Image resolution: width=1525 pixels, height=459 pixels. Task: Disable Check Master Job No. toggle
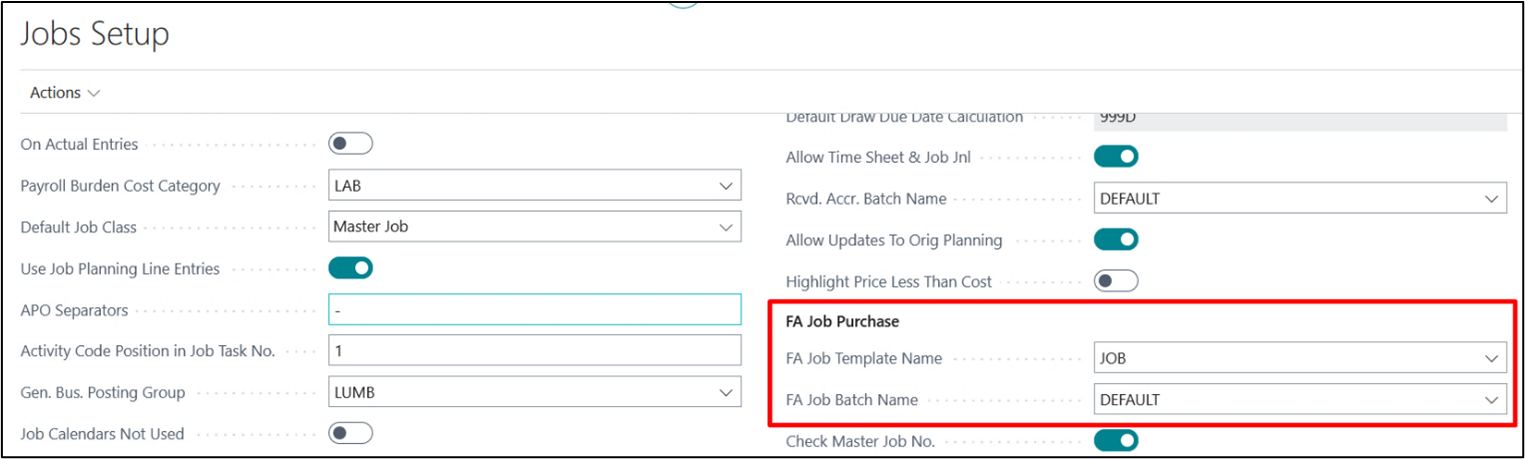[1116, 440]
